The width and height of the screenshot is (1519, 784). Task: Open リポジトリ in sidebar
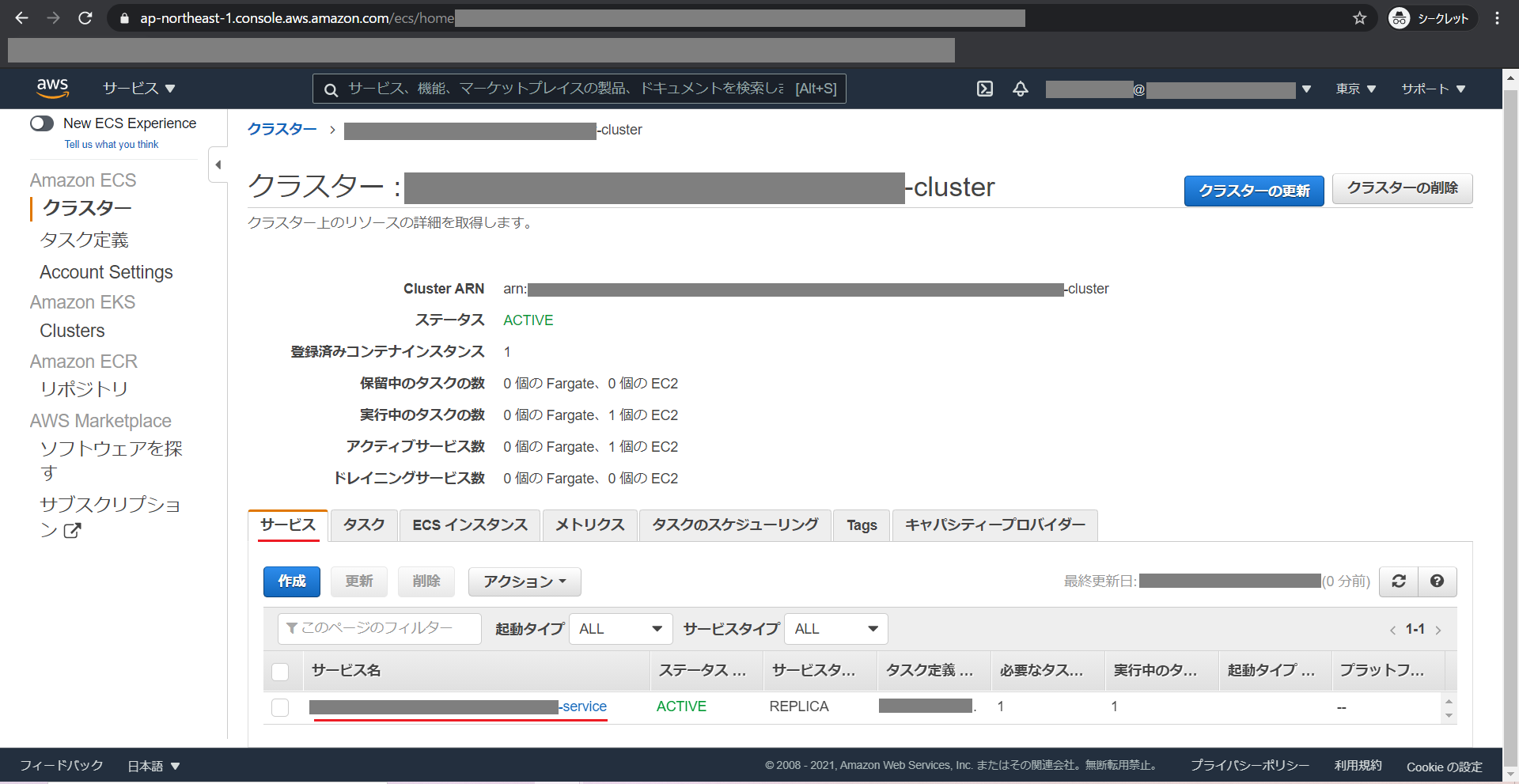[85, 389]
